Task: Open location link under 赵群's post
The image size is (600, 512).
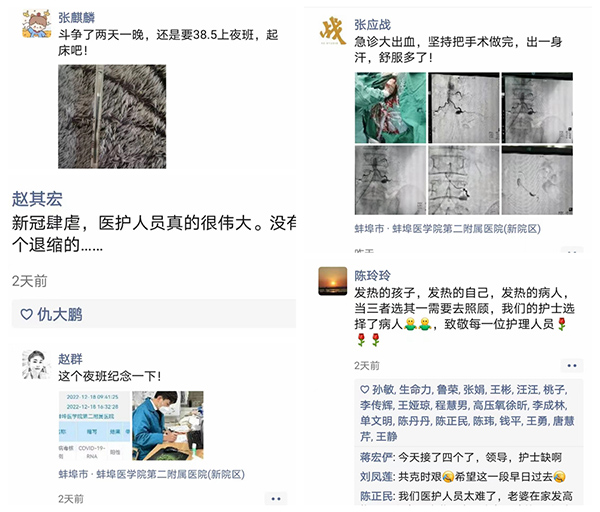Action: (152, 474)
